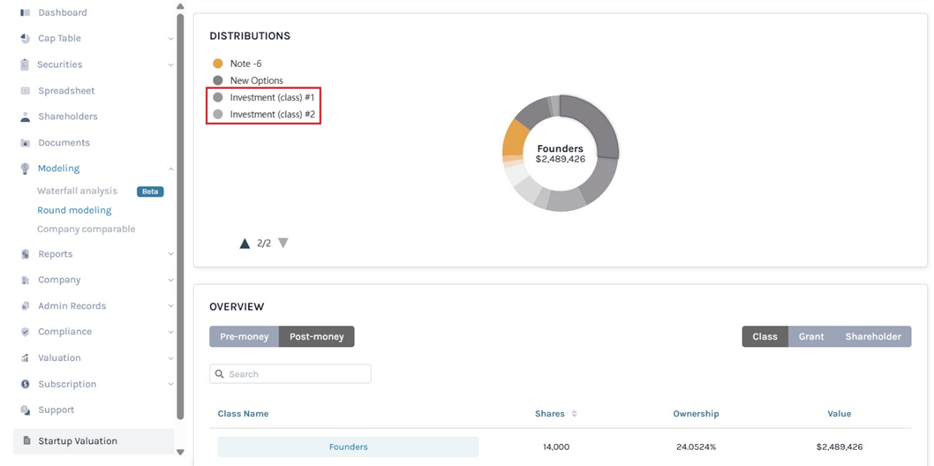The image size is (934, 466).
Task: Open Waterfall analysis page
Action: (77, 191)
